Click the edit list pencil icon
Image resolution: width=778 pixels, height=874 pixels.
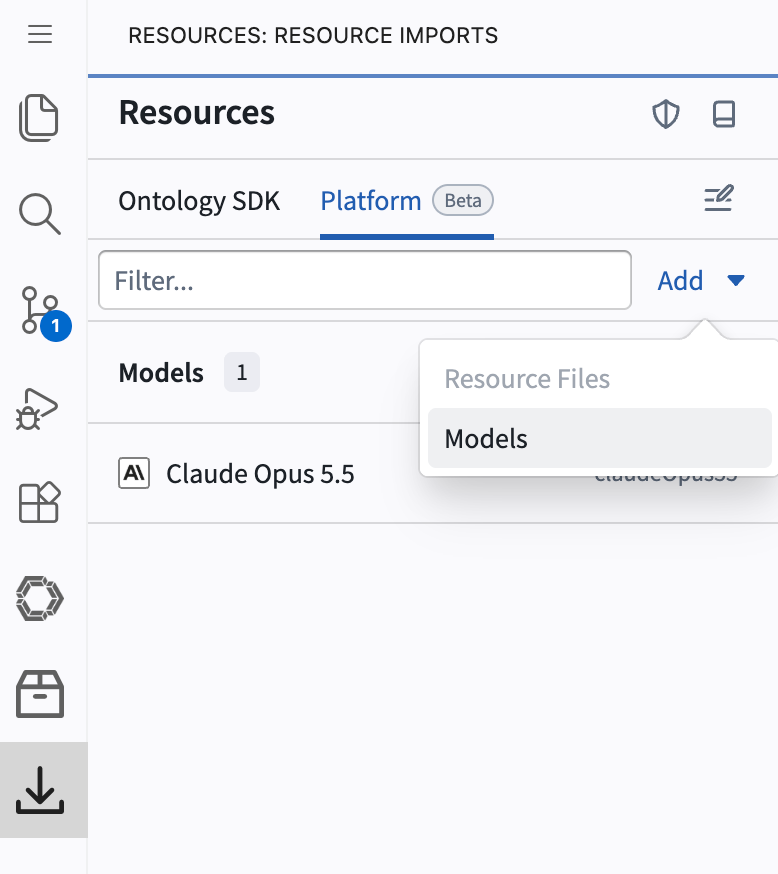719,199
